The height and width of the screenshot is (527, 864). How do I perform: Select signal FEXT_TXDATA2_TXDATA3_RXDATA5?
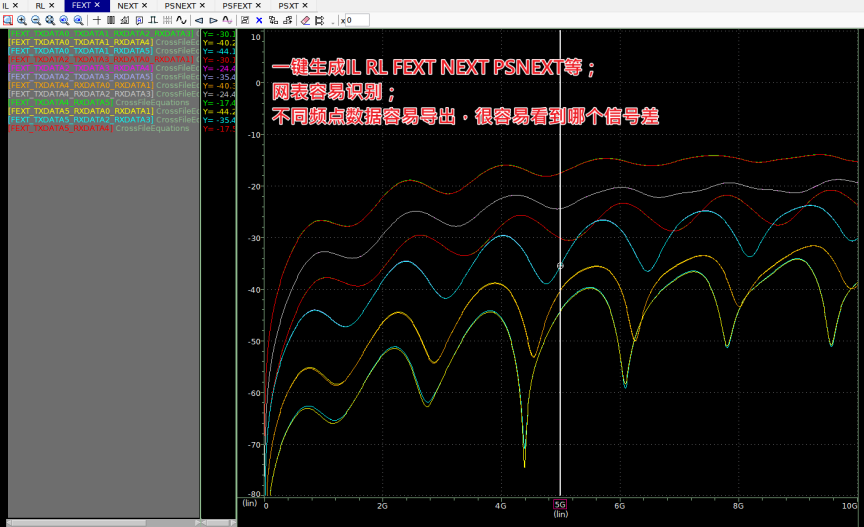[81, 77]
